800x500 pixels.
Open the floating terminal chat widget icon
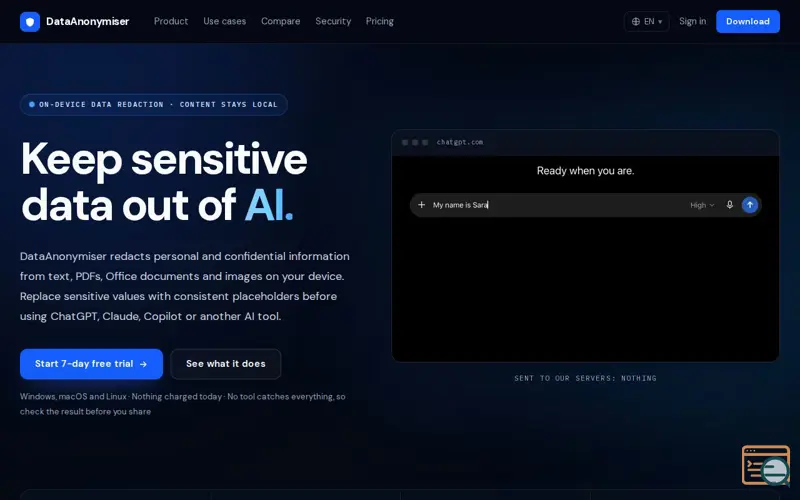coord(766,465)
